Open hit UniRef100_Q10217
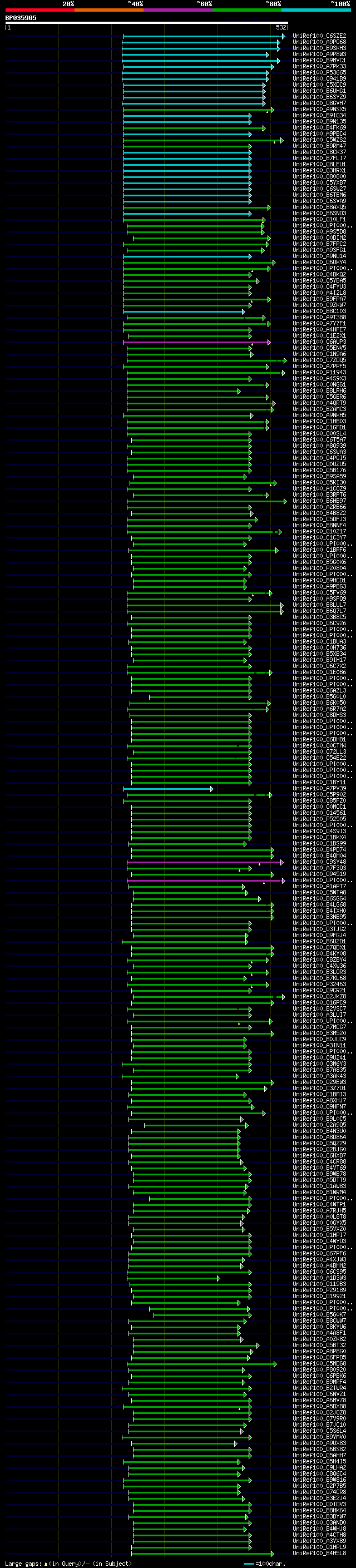 319,531
